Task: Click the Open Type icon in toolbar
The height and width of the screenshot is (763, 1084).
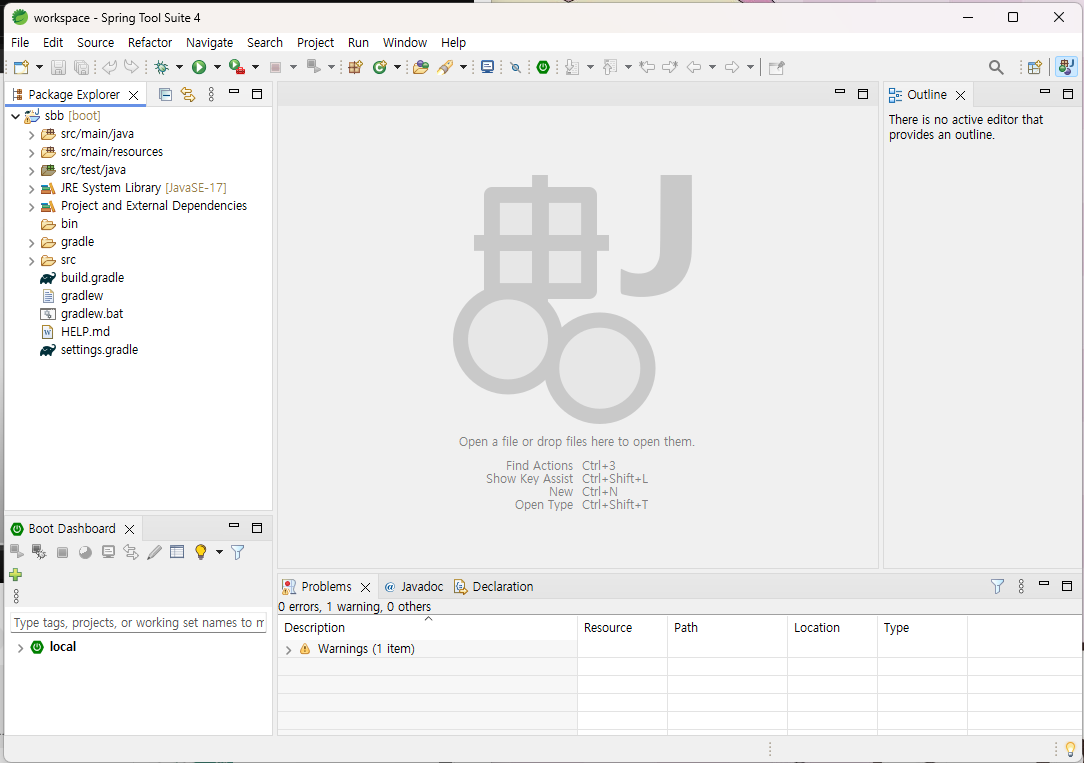Action: click(420, 67)
